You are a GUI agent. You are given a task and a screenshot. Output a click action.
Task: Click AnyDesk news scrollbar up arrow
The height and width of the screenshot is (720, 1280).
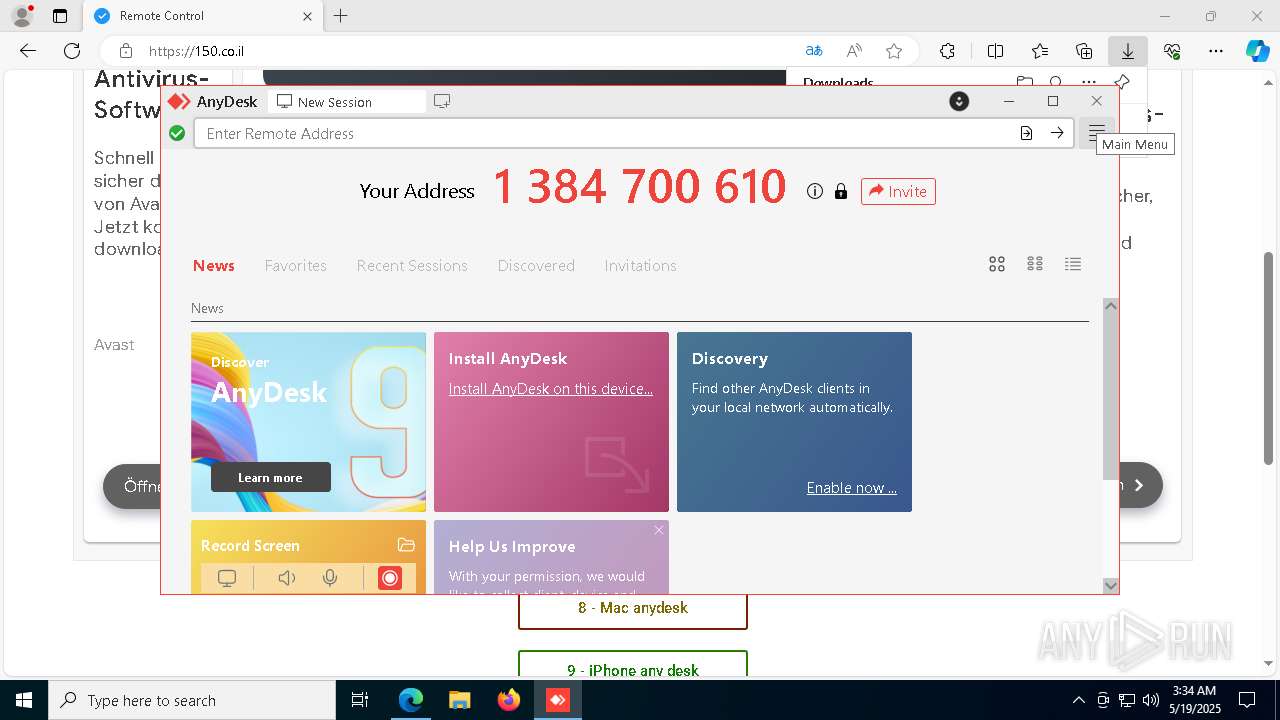point(1110,305)
